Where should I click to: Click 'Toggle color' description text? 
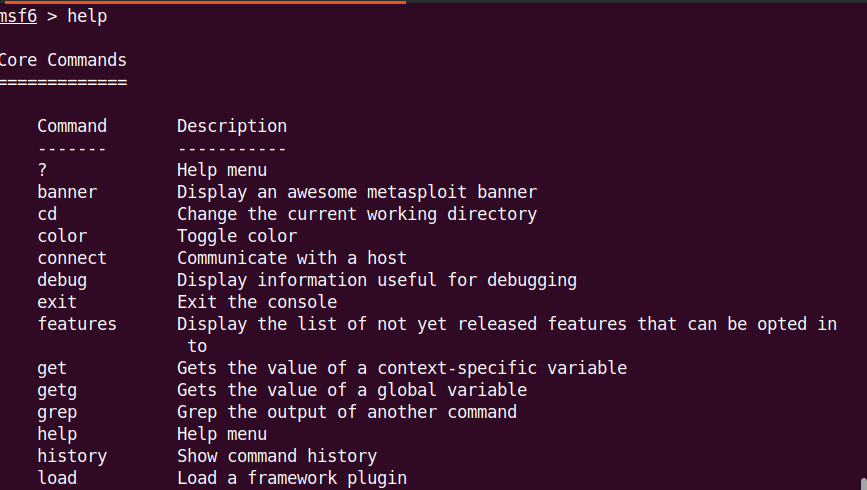point(237,236)
